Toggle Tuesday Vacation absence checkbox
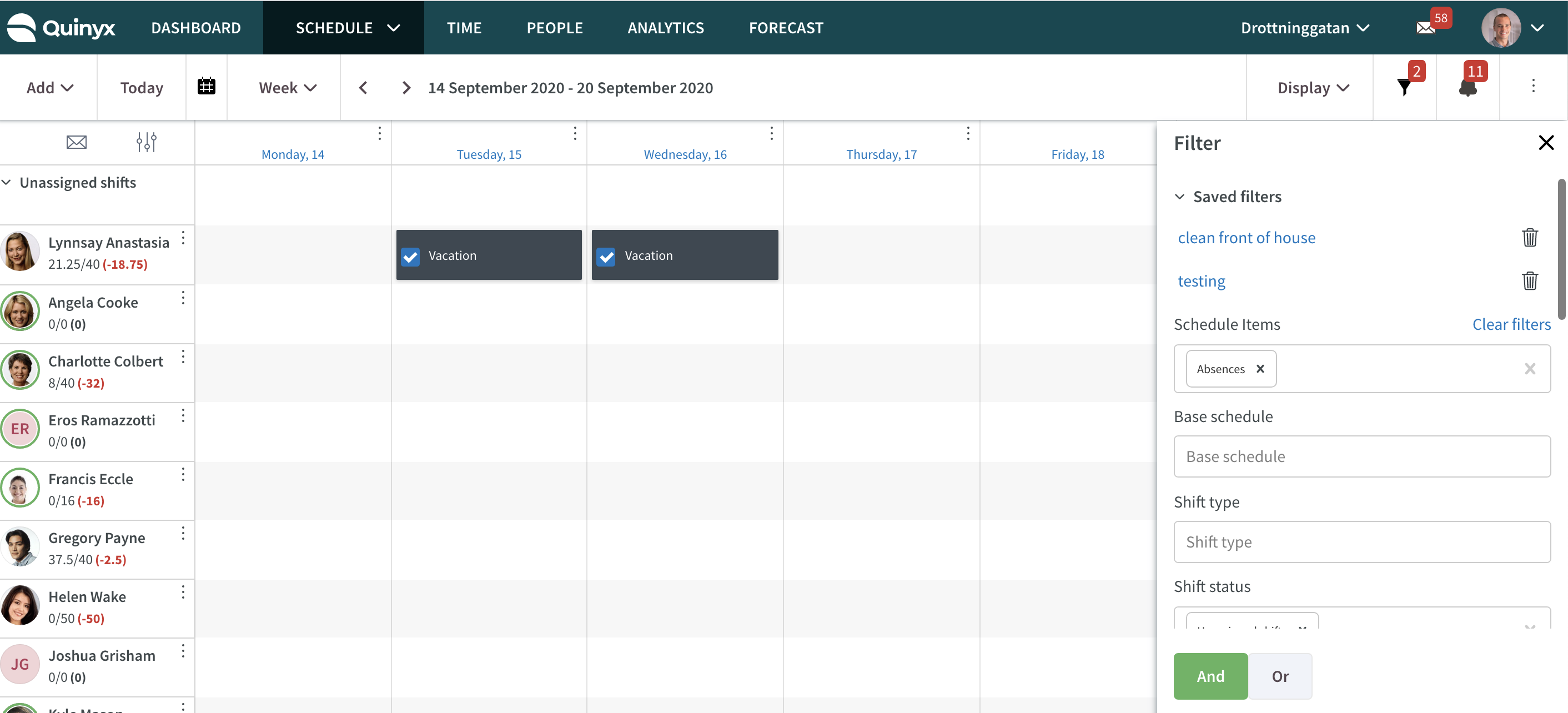 pyautogui.click(x=410, y=257)
